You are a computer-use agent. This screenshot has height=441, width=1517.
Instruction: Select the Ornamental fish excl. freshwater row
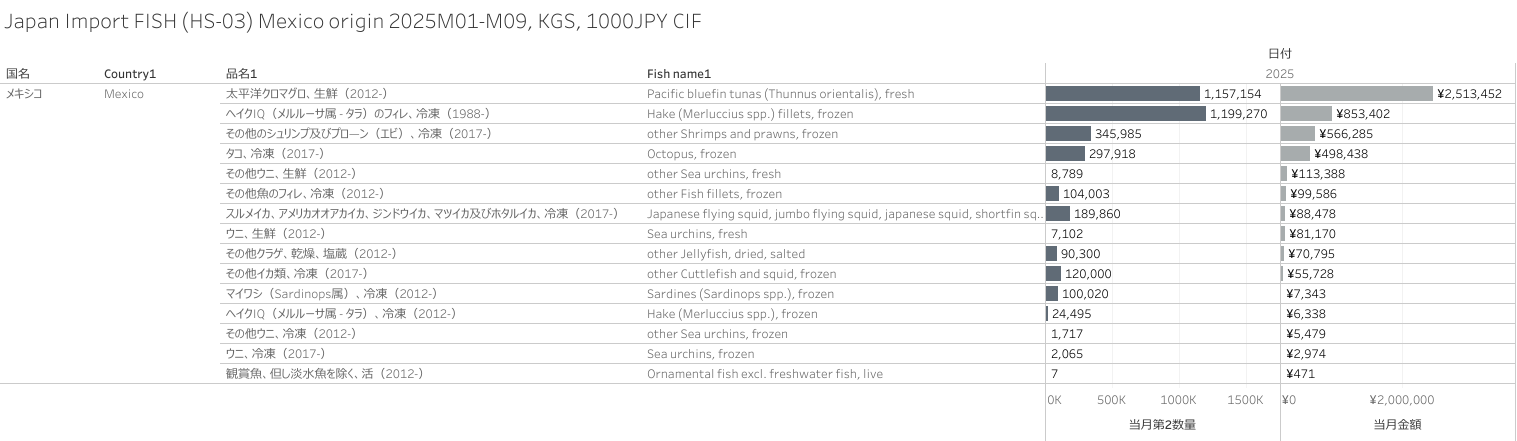(x=764, y=374)
